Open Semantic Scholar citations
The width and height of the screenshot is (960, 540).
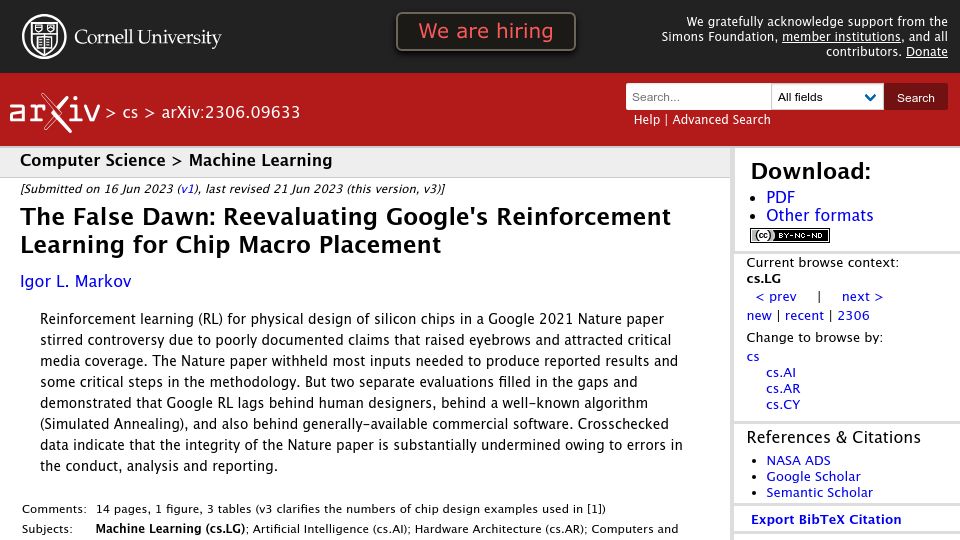819,492
